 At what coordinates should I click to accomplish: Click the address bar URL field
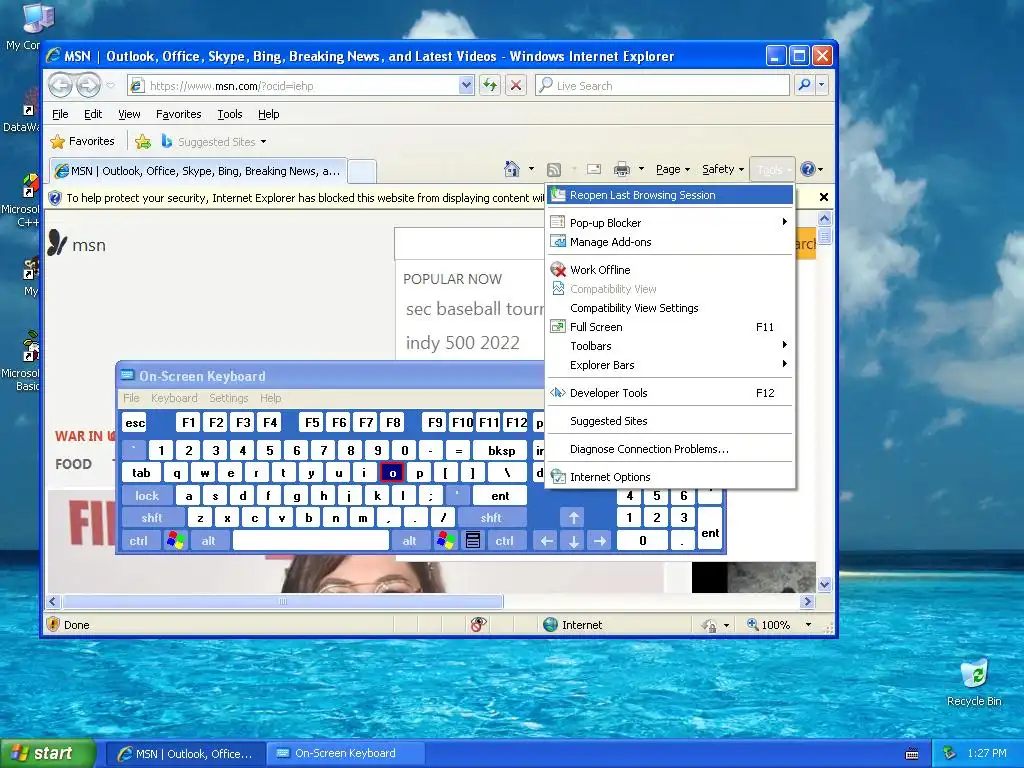point(294,86)
